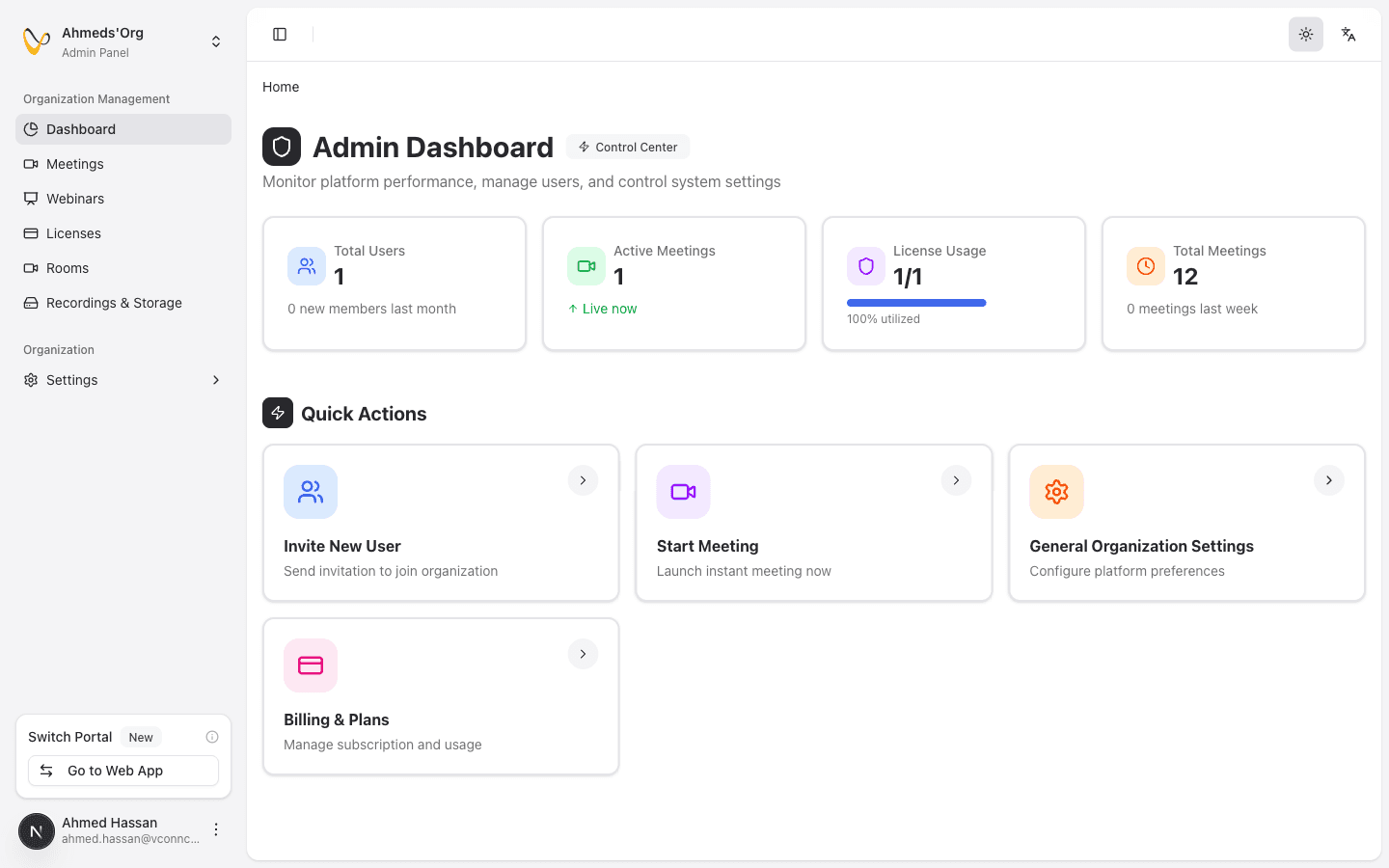Click the Live now status text
The width and height of the screenshot is (1389, 868).
610,309
